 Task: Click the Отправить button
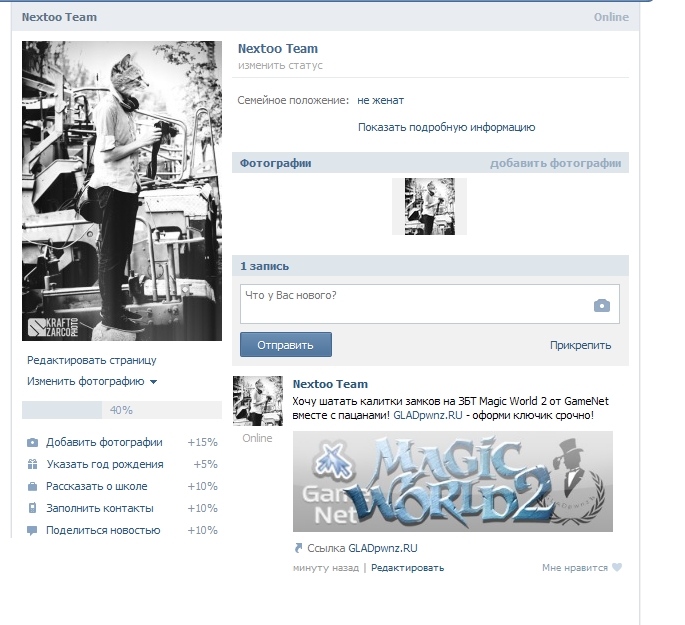pyautogui.click(x=286, y=345)
